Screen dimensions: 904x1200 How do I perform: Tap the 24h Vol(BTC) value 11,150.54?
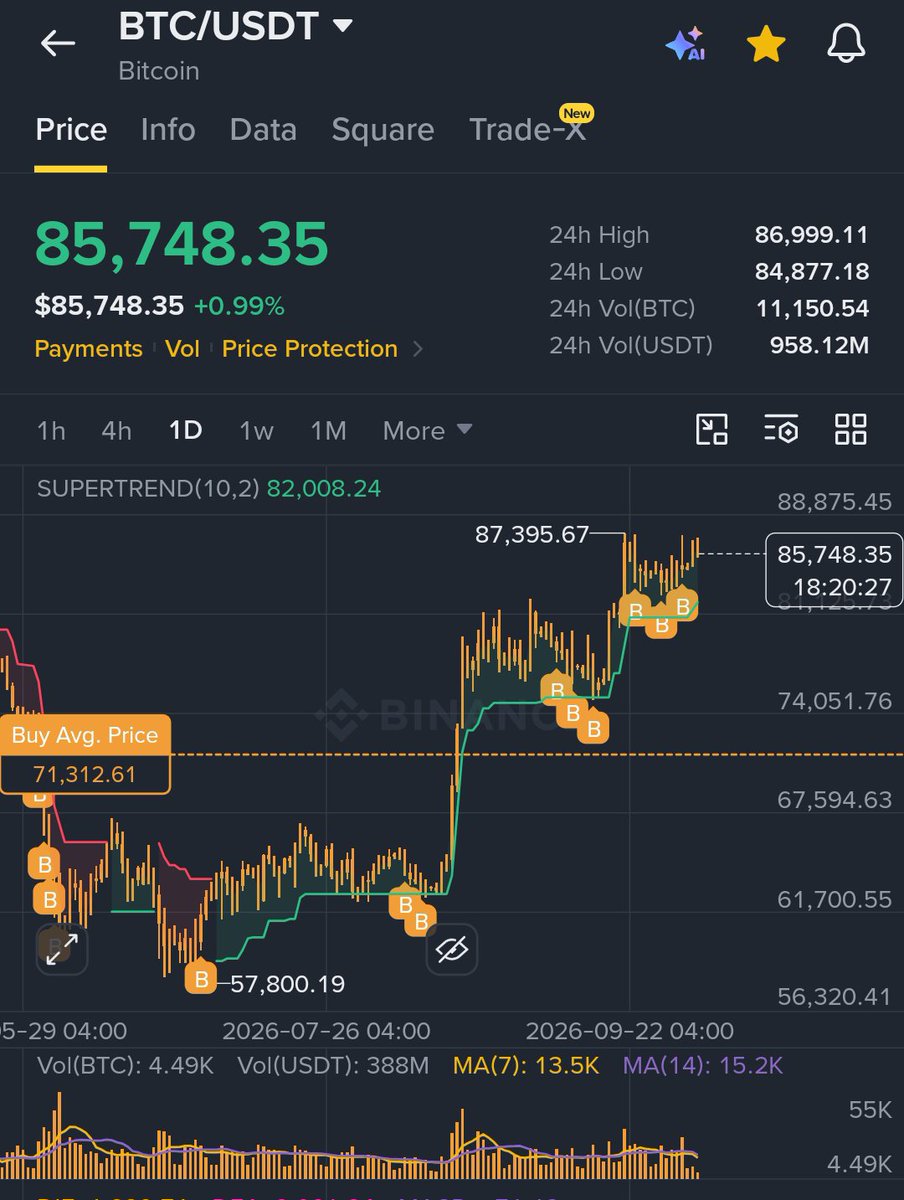point(812,309)
